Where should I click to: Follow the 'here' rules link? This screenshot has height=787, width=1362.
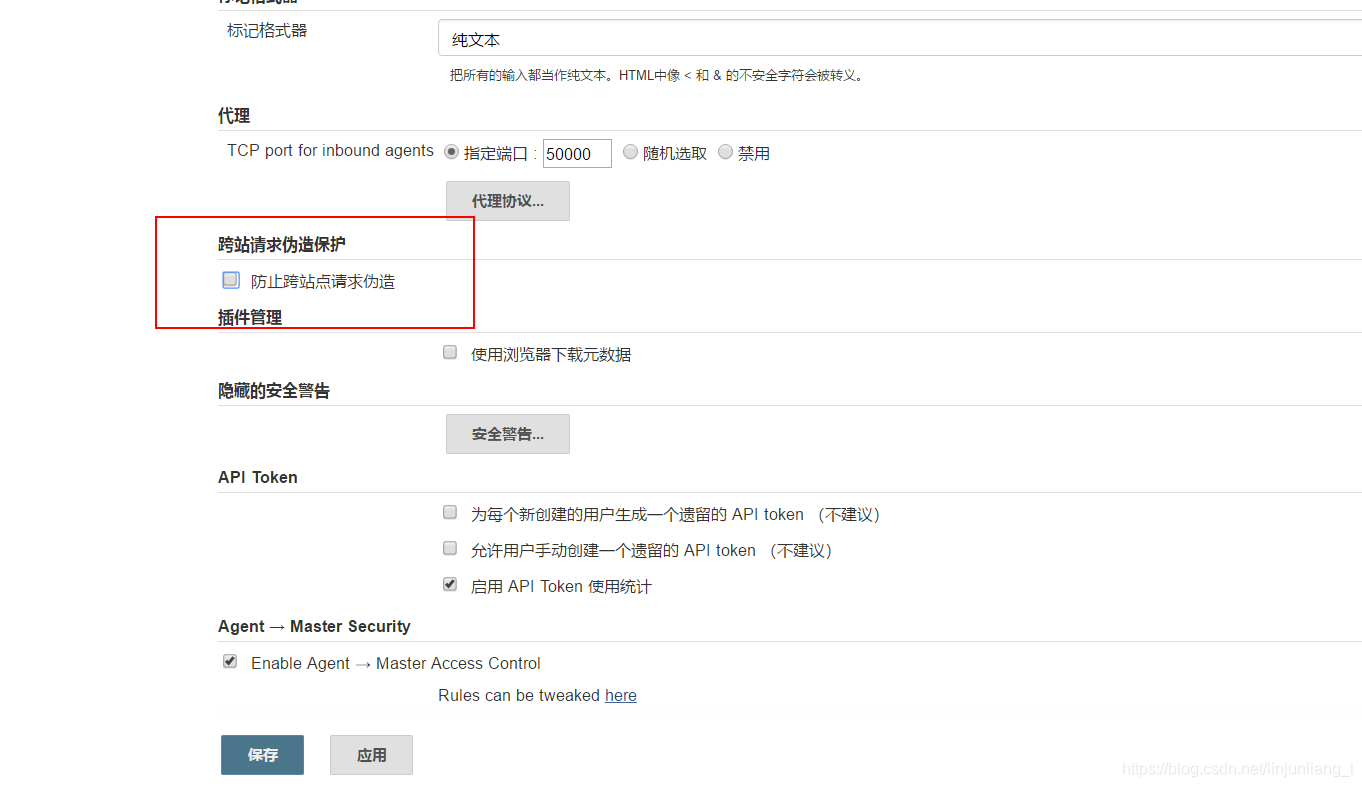621,695
